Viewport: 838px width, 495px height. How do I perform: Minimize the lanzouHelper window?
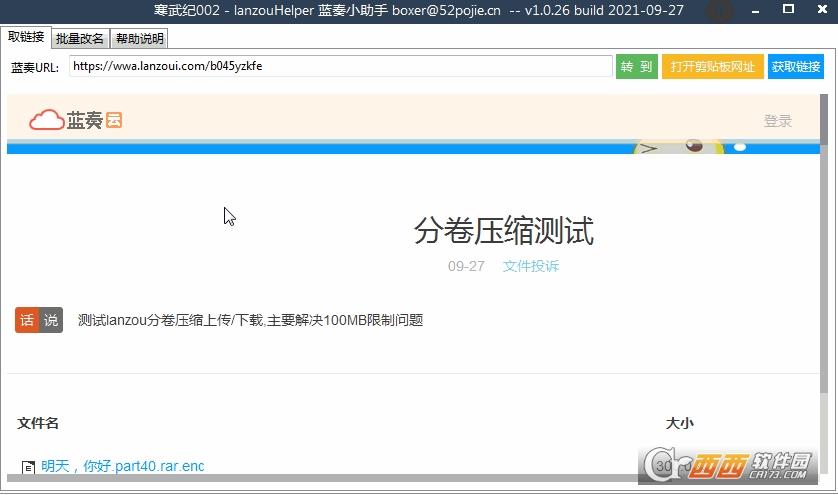(x=755, y=10)
